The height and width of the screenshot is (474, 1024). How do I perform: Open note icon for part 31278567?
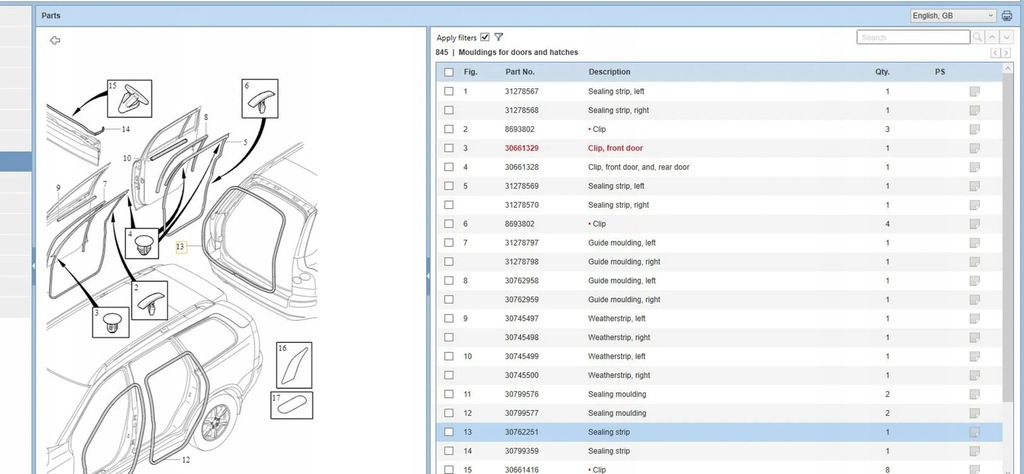974,92
